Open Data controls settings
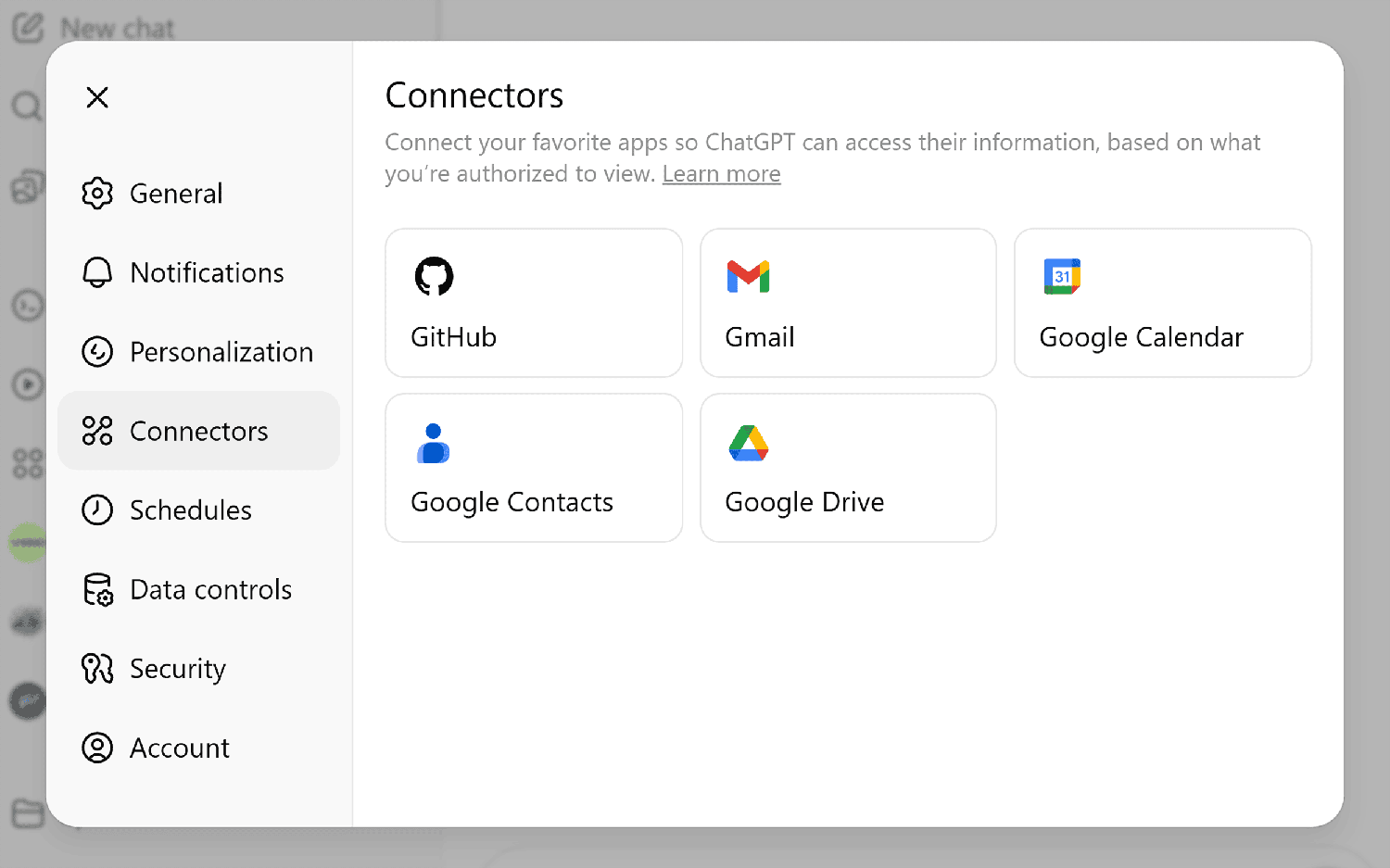Viewport: 1390px width, 868px height. [x=198, y=589]
